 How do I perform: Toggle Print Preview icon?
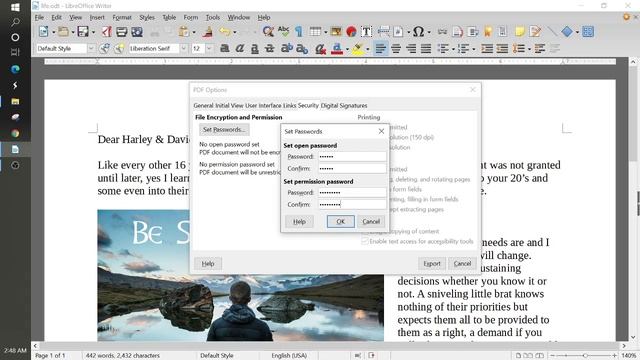pyautogui.click(x=137, y=31)
